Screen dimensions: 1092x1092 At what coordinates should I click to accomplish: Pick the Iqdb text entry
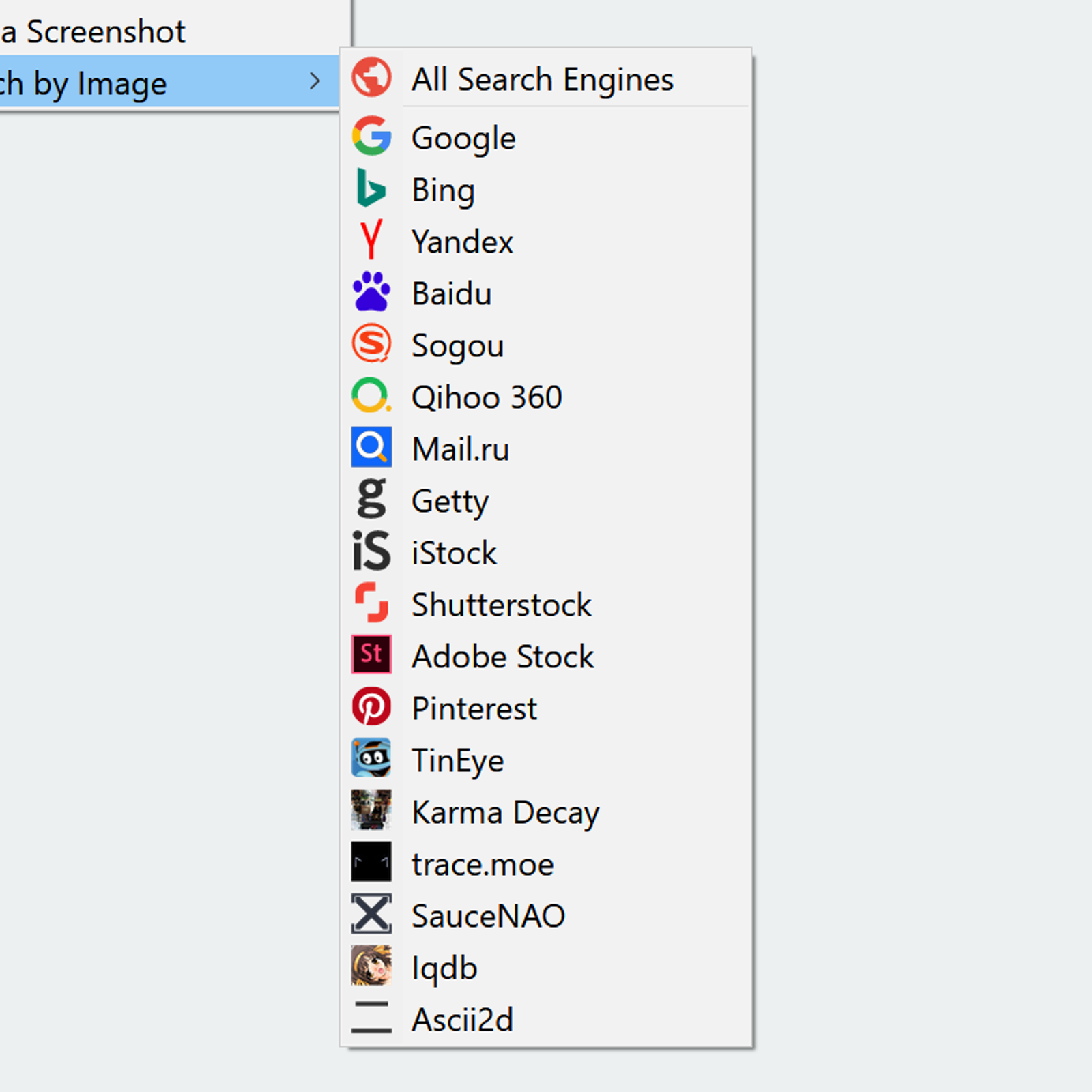tap(444, 968)
